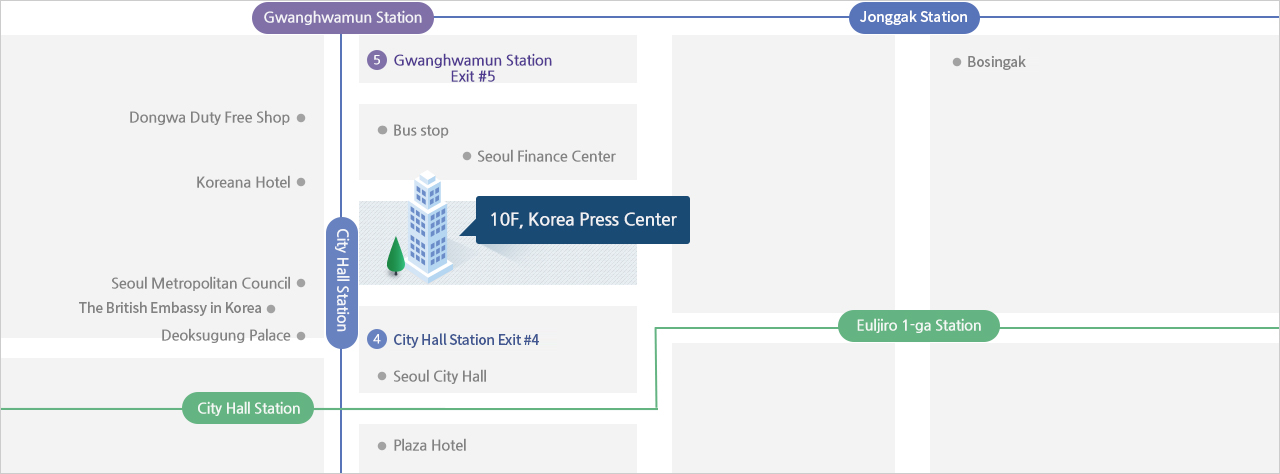Click the Koreana Hotel label

pos(243,182)
